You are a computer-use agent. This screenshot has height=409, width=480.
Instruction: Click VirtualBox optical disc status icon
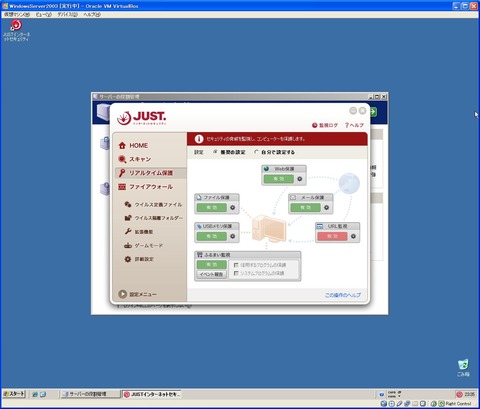point(392,404)
